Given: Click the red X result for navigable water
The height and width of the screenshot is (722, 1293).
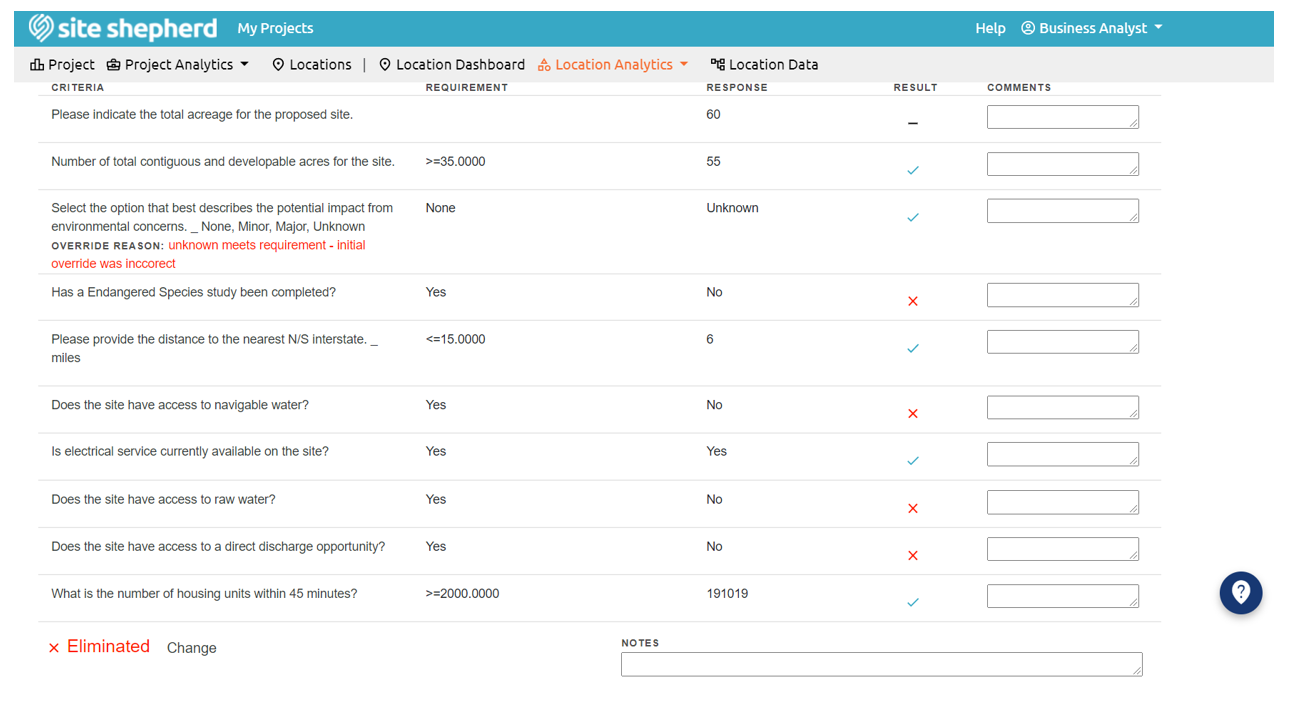Looking at the screenshot, I should pos(912,414).
